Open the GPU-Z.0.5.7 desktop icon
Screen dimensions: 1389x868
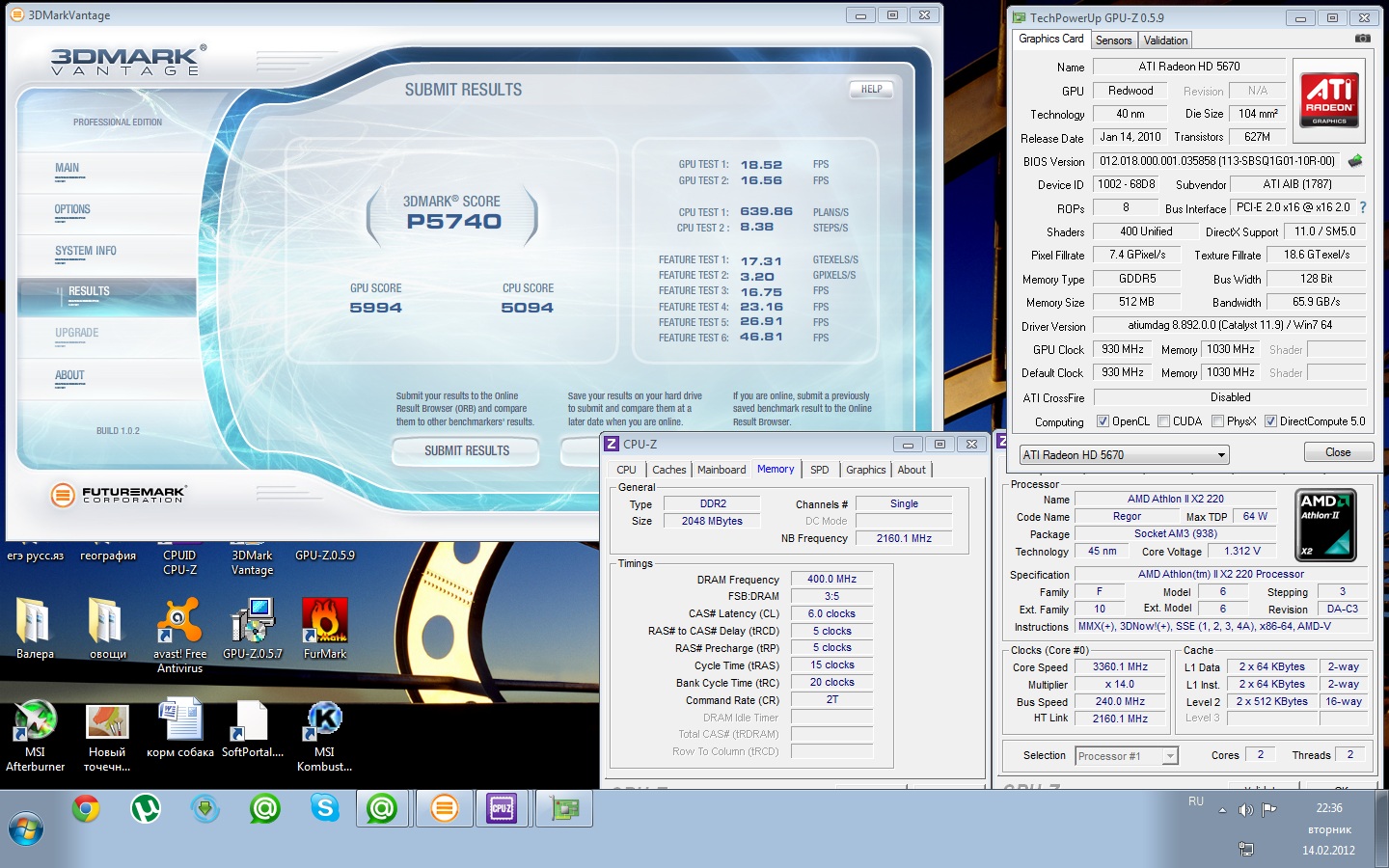(x=252, y=627)
